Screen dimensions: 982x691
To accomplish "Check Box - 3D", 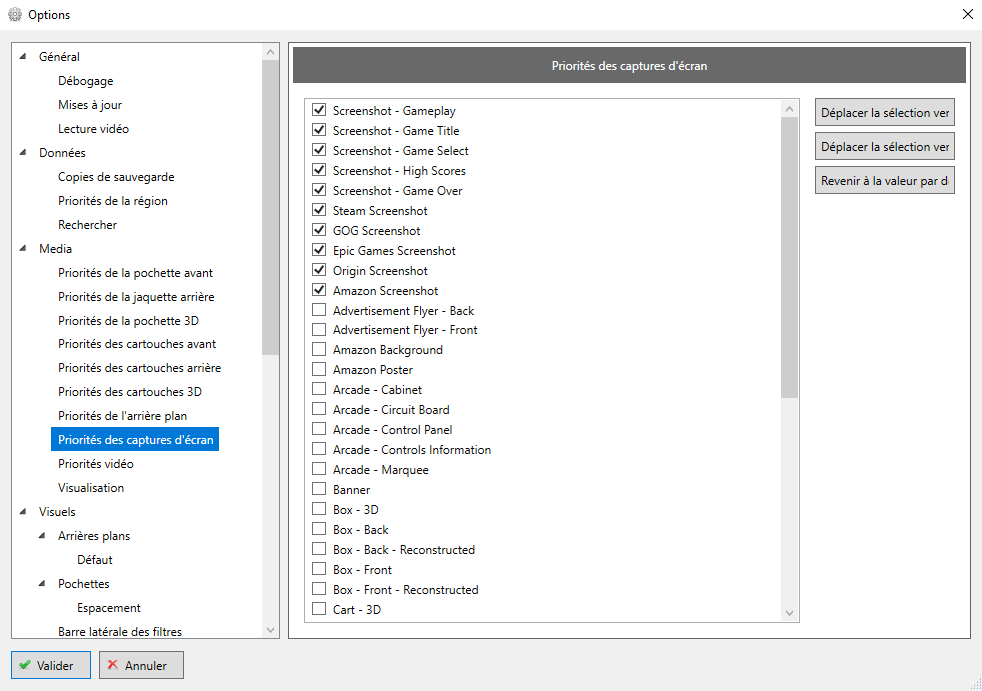I will coord(319,509).
